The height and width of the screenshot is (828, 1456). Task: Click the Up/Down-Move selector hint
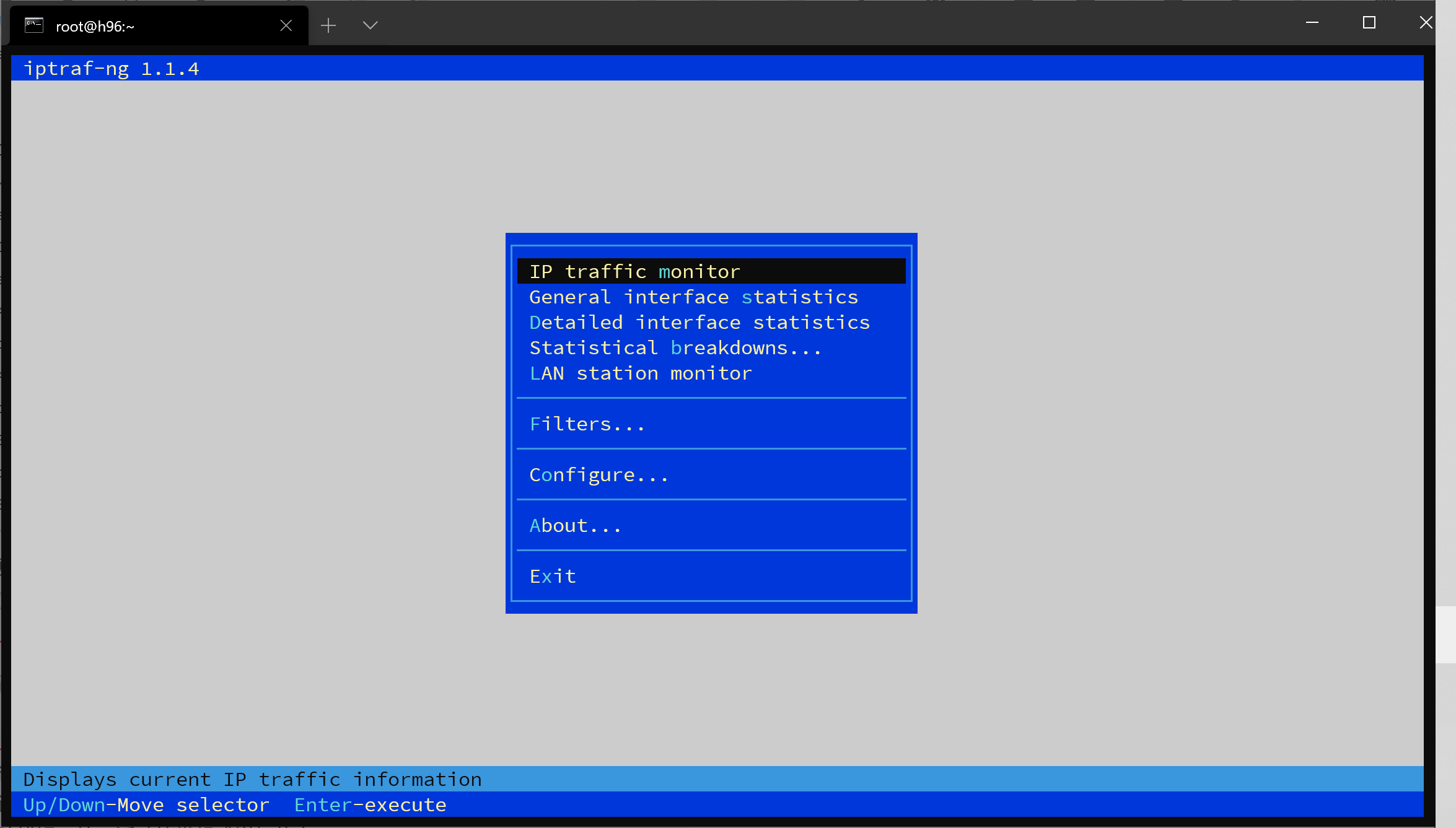click(146, 804)
